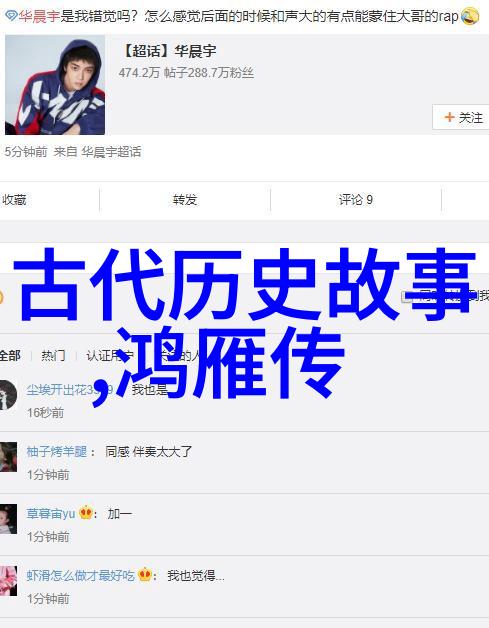
Task: Follow the 华晨宇 super topic via 关注
Action: pyautogui.click(x=461, y=117)
